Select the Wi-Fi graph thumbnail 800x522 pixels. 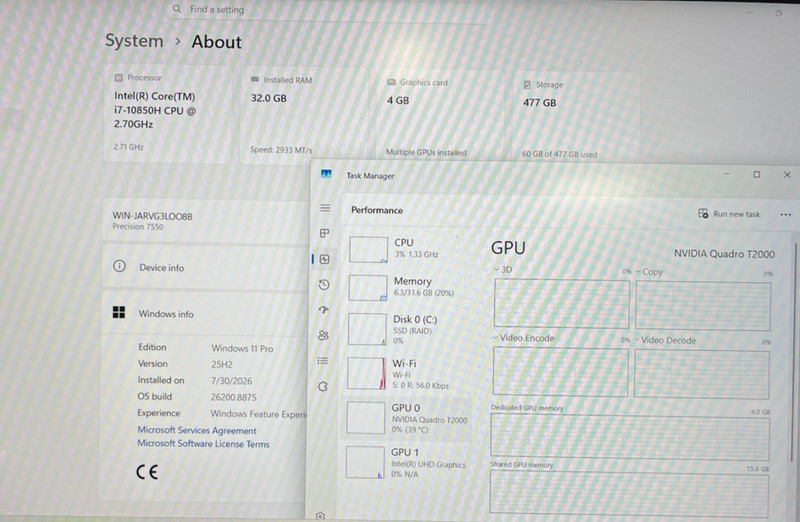[366, 373]
